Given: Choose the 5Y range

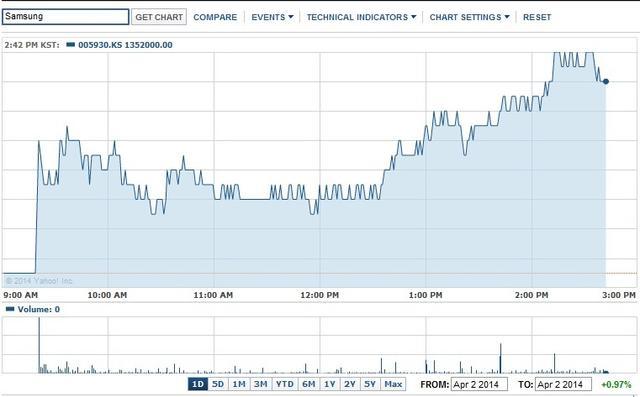Looking at the screenshot, I should click(370, 384).
